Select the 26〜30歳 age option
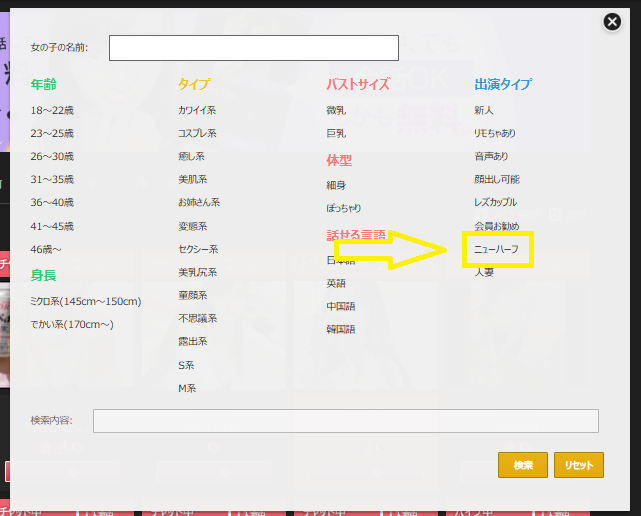641x516 pixels. (52, 156)
